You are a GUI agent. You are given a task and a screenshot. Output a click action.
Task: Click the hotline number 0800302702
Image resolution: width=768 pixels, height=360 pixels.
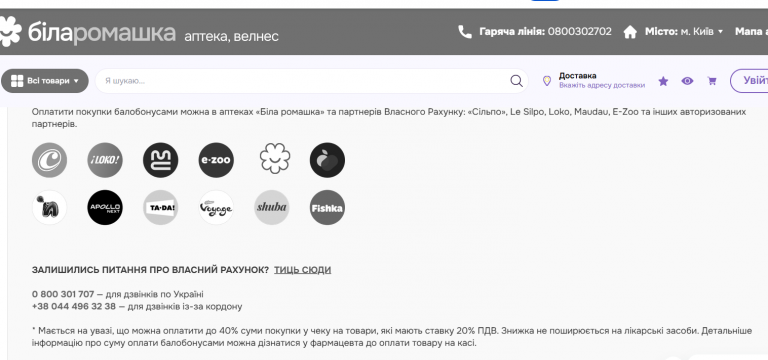(579, 32)
